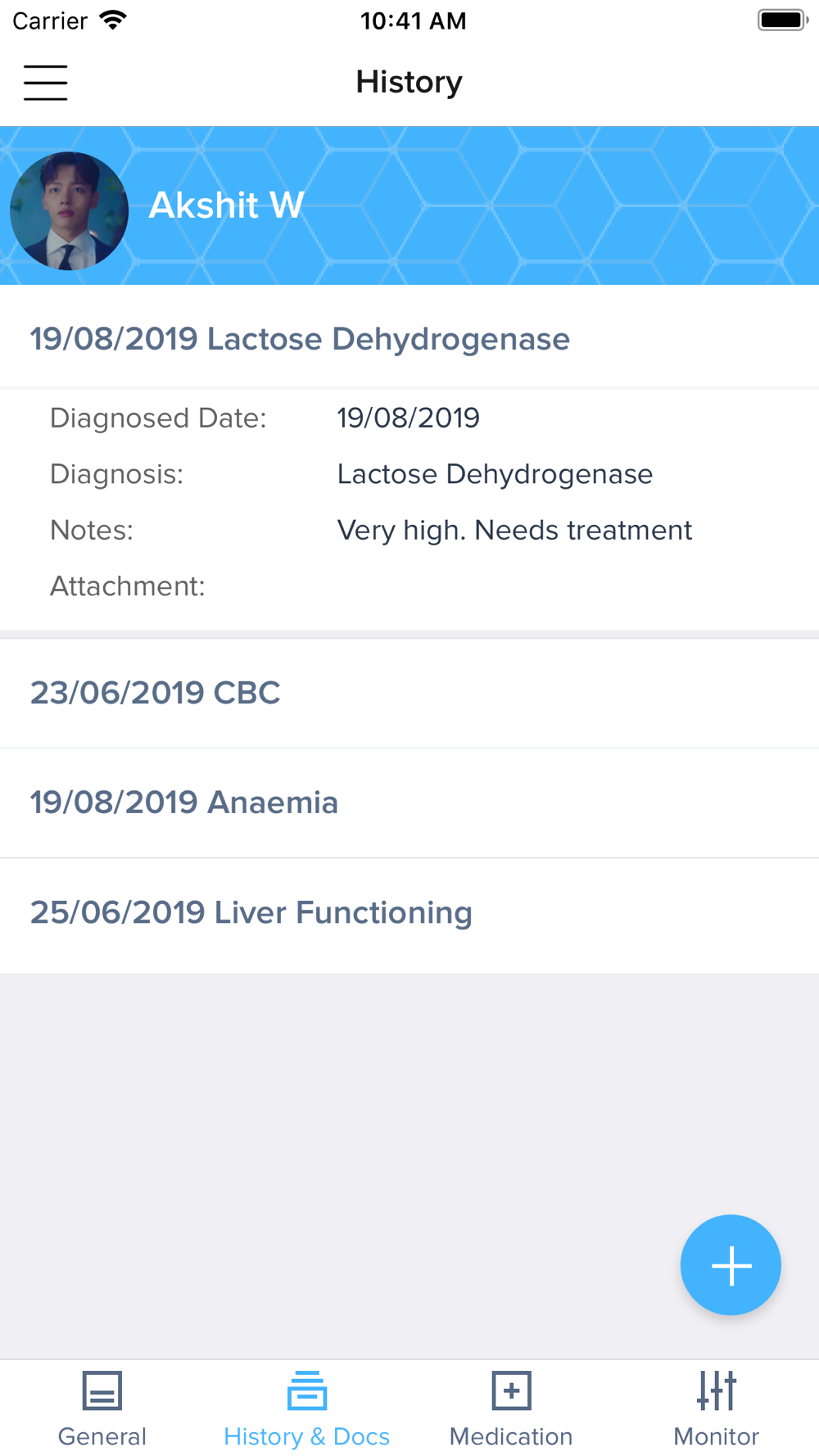The image size is (819, 1456).
Task: Switch to the Monitor tab label
Action: tap(717, 1436)
